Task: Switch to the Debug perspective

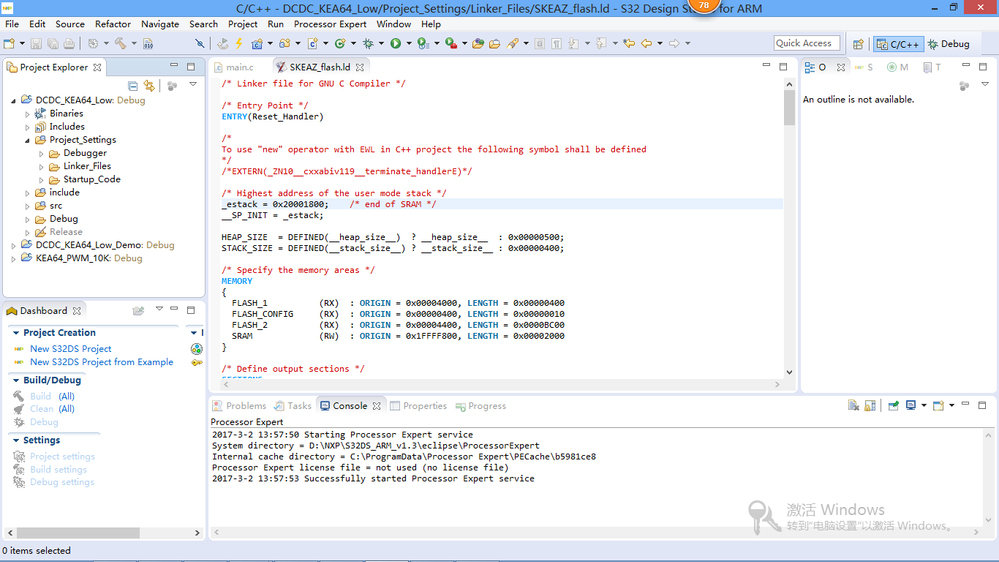Action: pyautogui.click(x=949, y=44)
